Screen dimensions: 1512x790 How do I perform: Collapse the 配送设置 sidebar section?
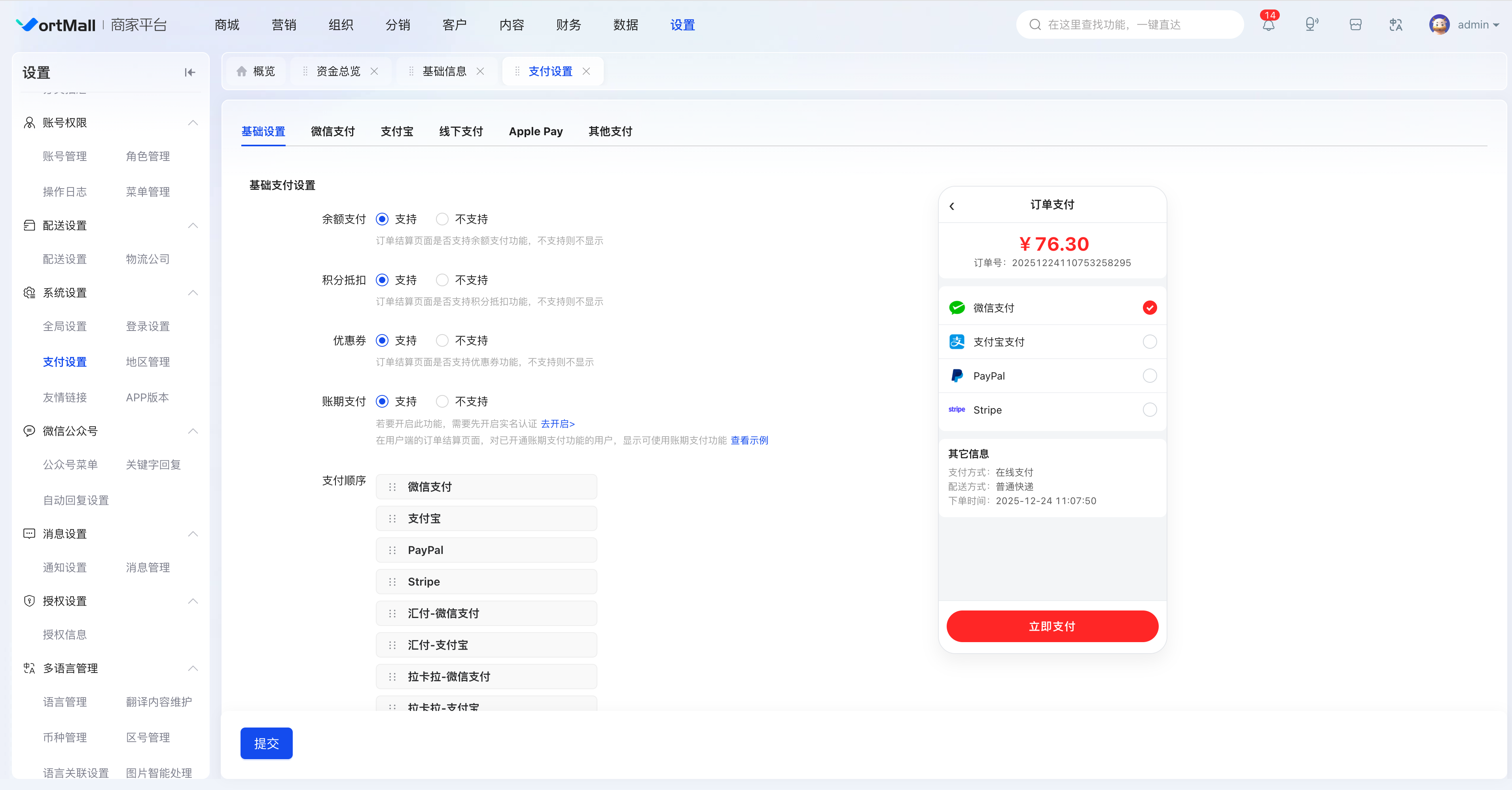[193, 225]
